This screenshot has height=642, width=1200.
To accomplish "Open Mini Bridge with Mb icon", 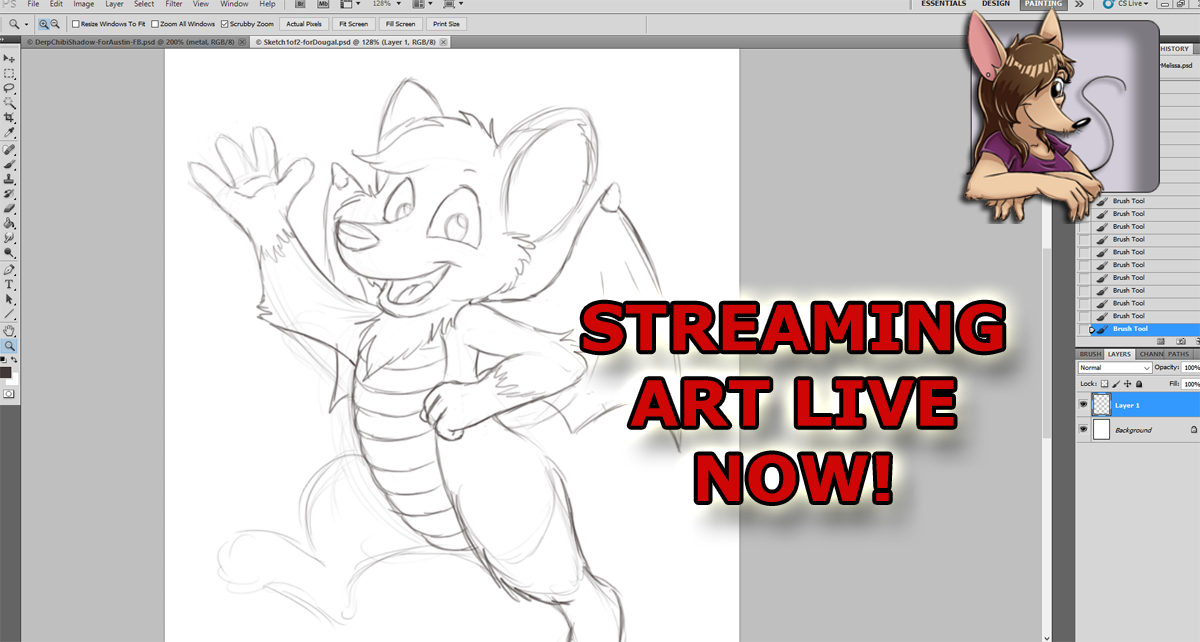I will point(323,4).
